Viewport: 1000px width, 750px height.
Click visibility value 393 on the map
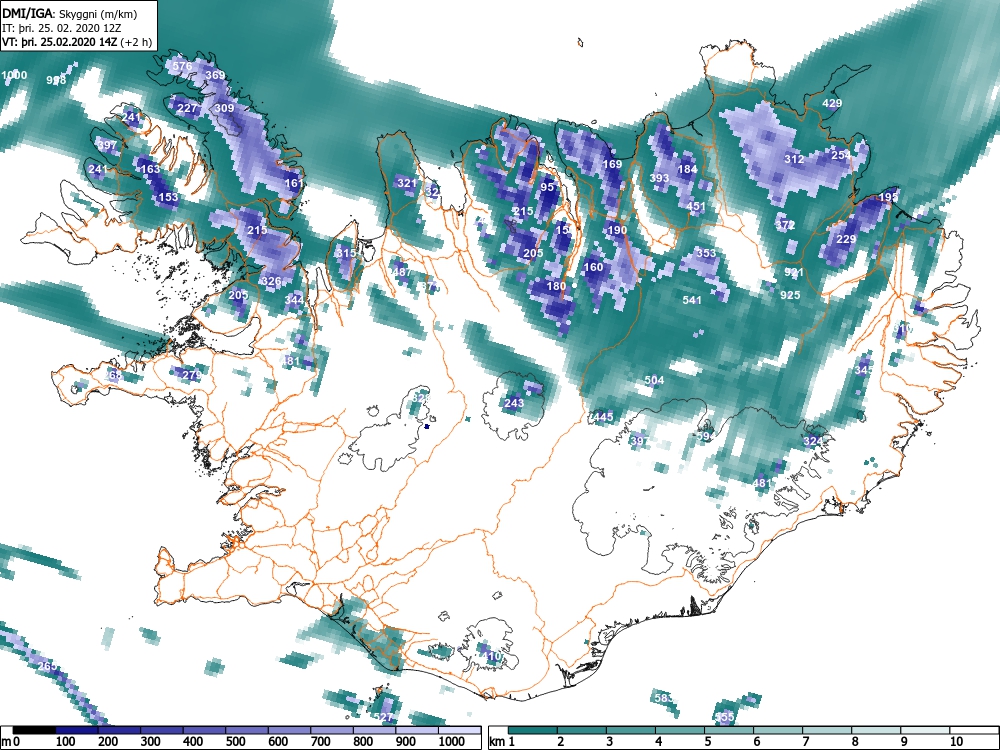pos(659,178)
